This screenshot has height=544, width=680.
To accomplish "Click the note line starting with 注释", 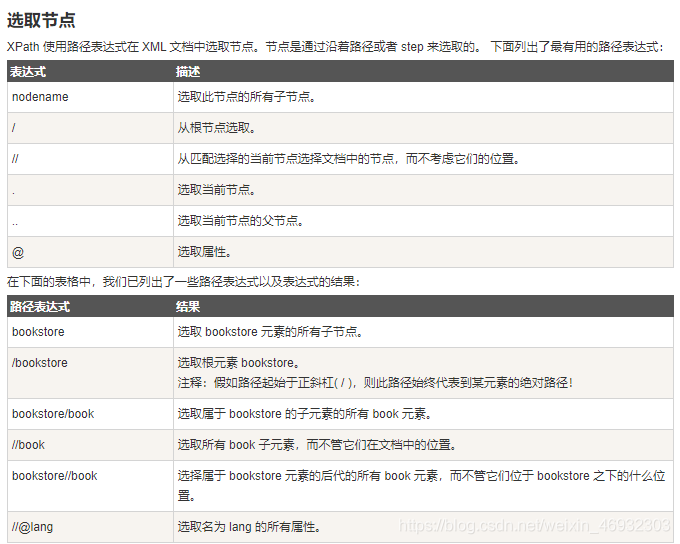I will point(375,383).
